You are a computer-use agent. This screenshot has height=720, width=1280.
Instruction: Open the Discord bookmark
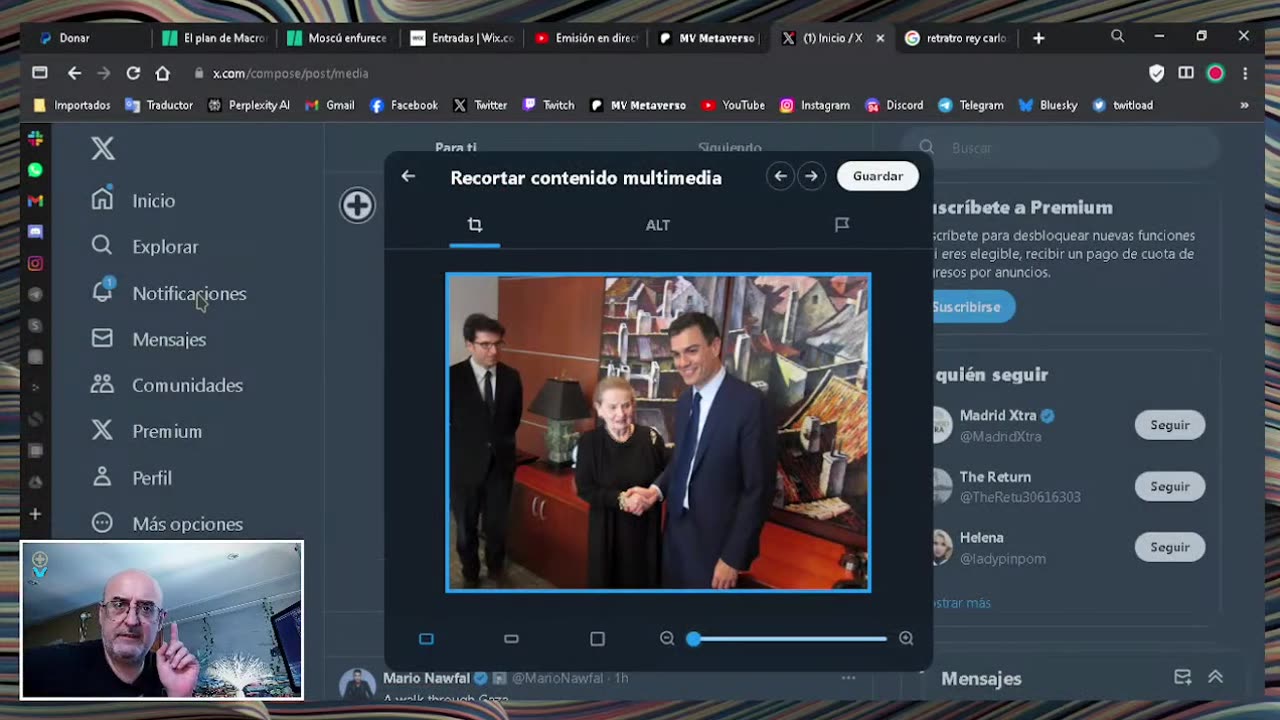[894, 105]
